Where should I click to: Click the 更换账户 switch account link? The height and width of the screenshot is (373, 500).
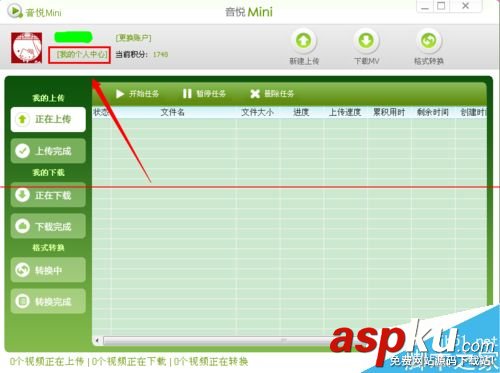pos(133,38)
